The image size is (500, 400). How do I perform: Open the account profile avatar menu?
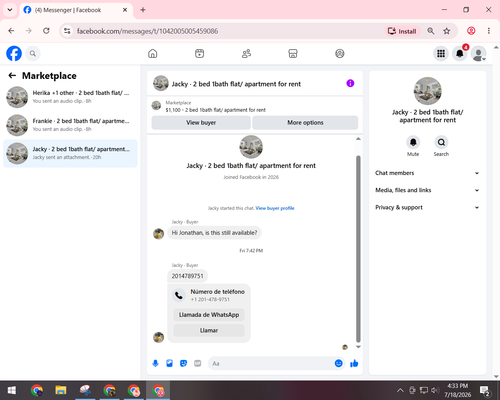(478, 53)
